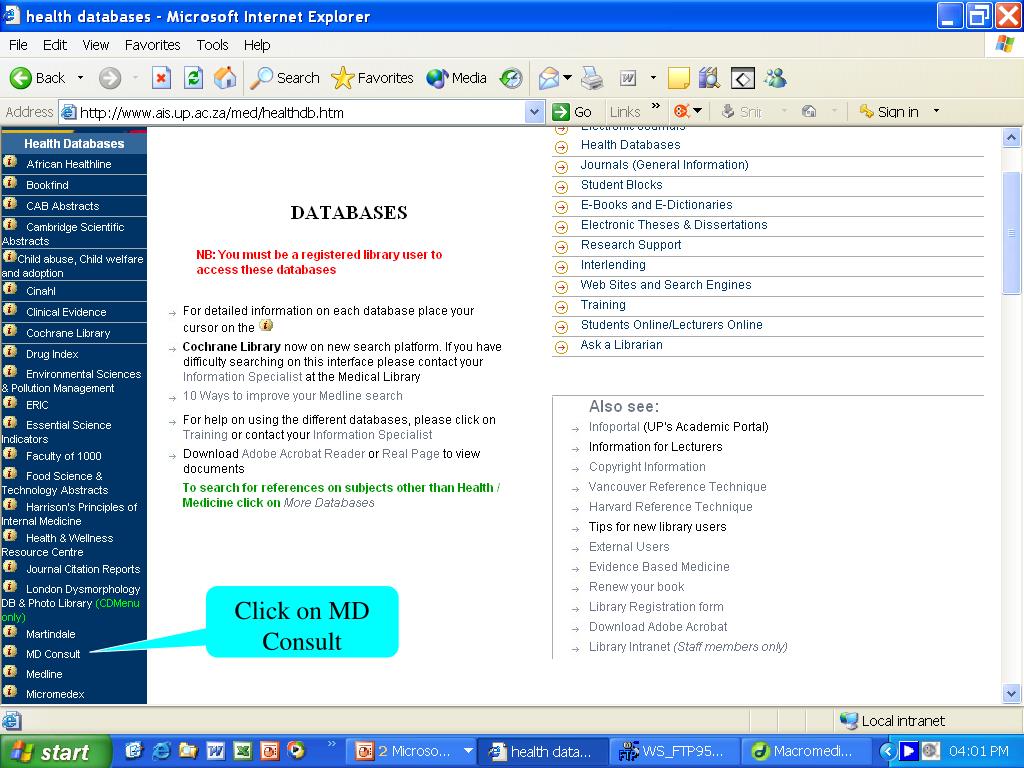Open the Adobe Acrobat Reader download link

(303, 453)
